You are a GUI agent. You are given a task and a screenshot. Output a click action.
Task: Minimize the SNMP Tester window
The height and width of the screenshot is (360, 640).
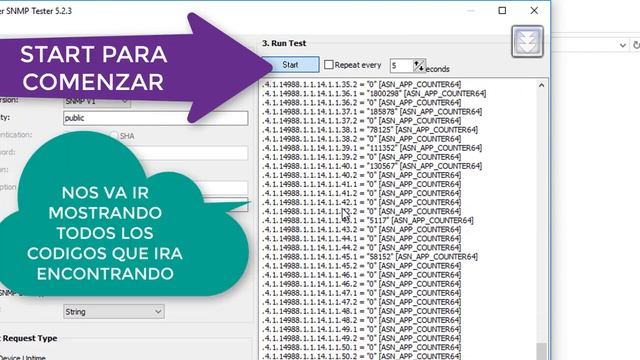pyautogui.click(x=471, y=11)
